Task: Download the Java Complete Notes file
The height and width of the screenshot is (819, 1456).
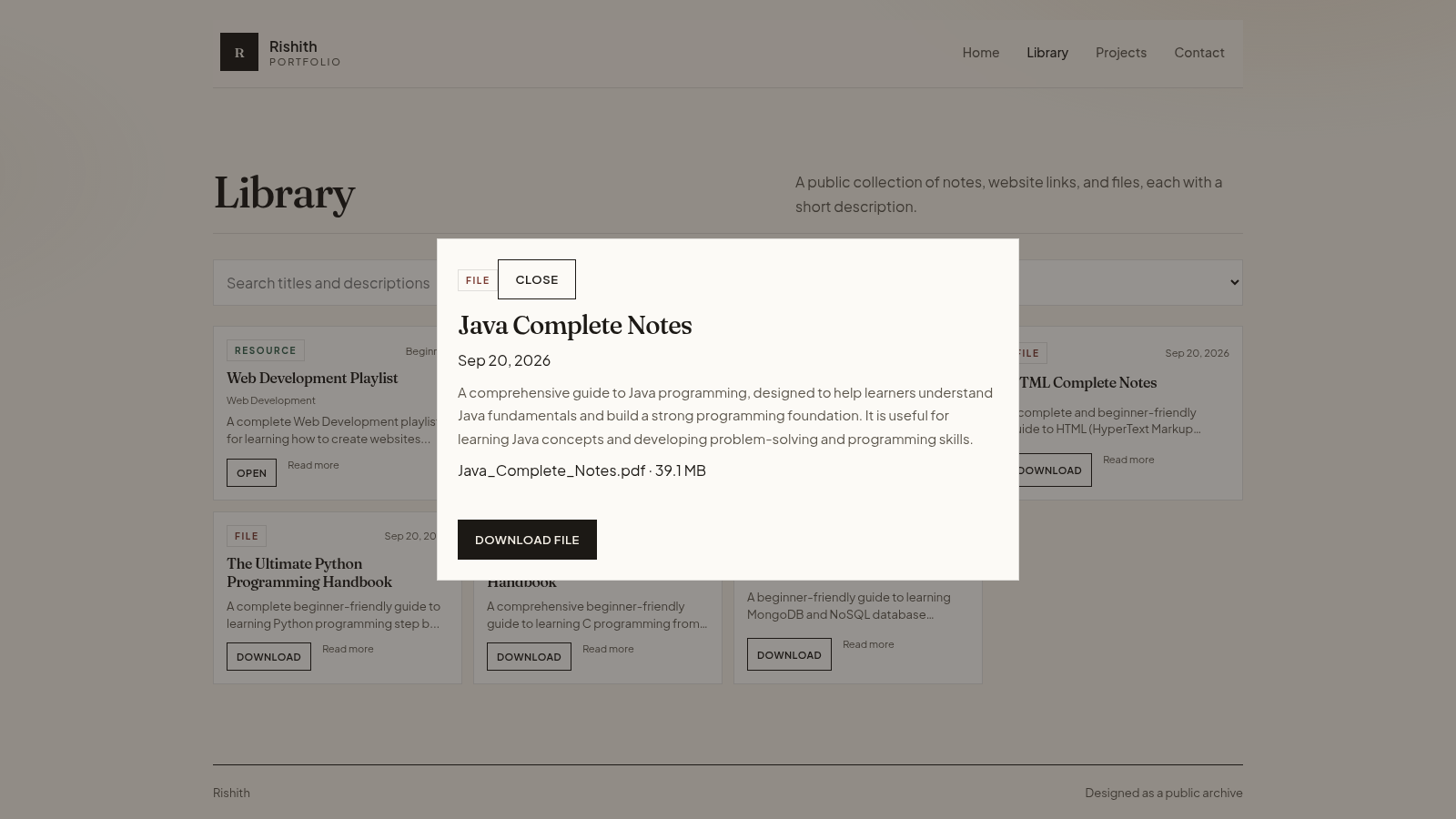Action: 527,540
